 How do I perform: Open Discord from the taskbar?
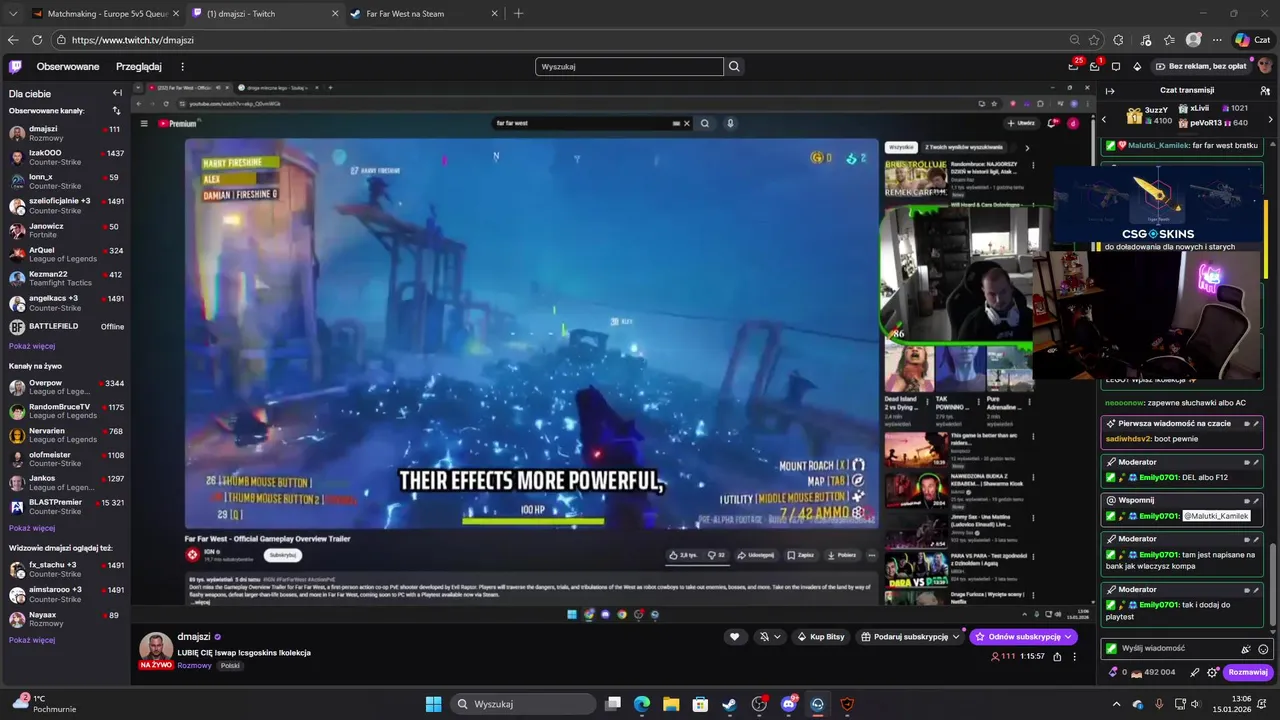788,704
